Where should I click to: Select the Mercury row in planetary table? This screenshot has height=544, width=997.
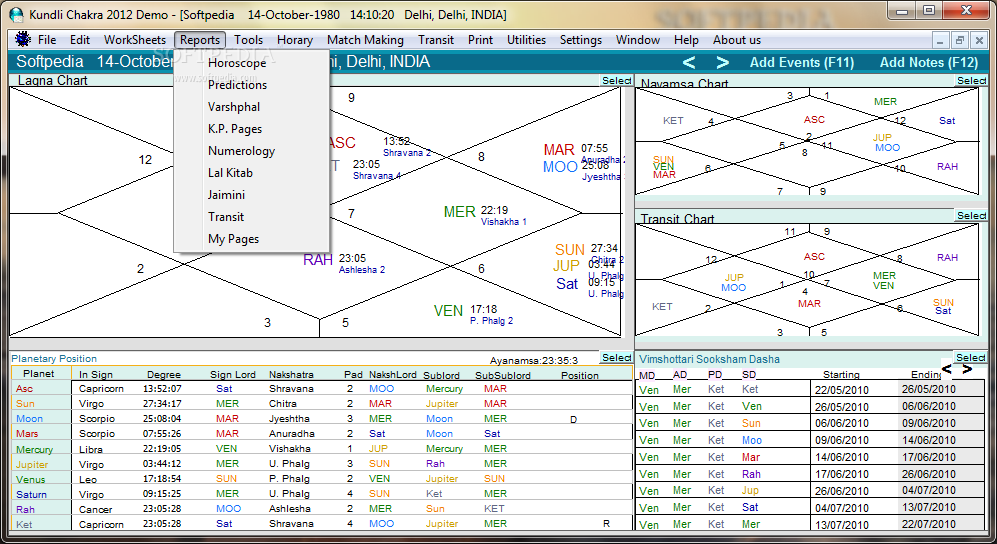pyautogui.click(x=322, y=449)
